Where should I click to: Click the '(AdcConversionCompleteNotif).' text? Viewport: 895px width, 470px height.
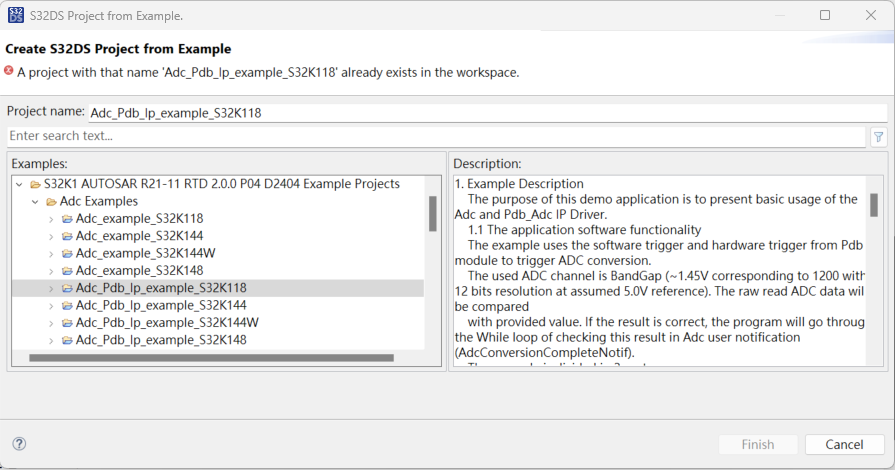tap(545, 352)
